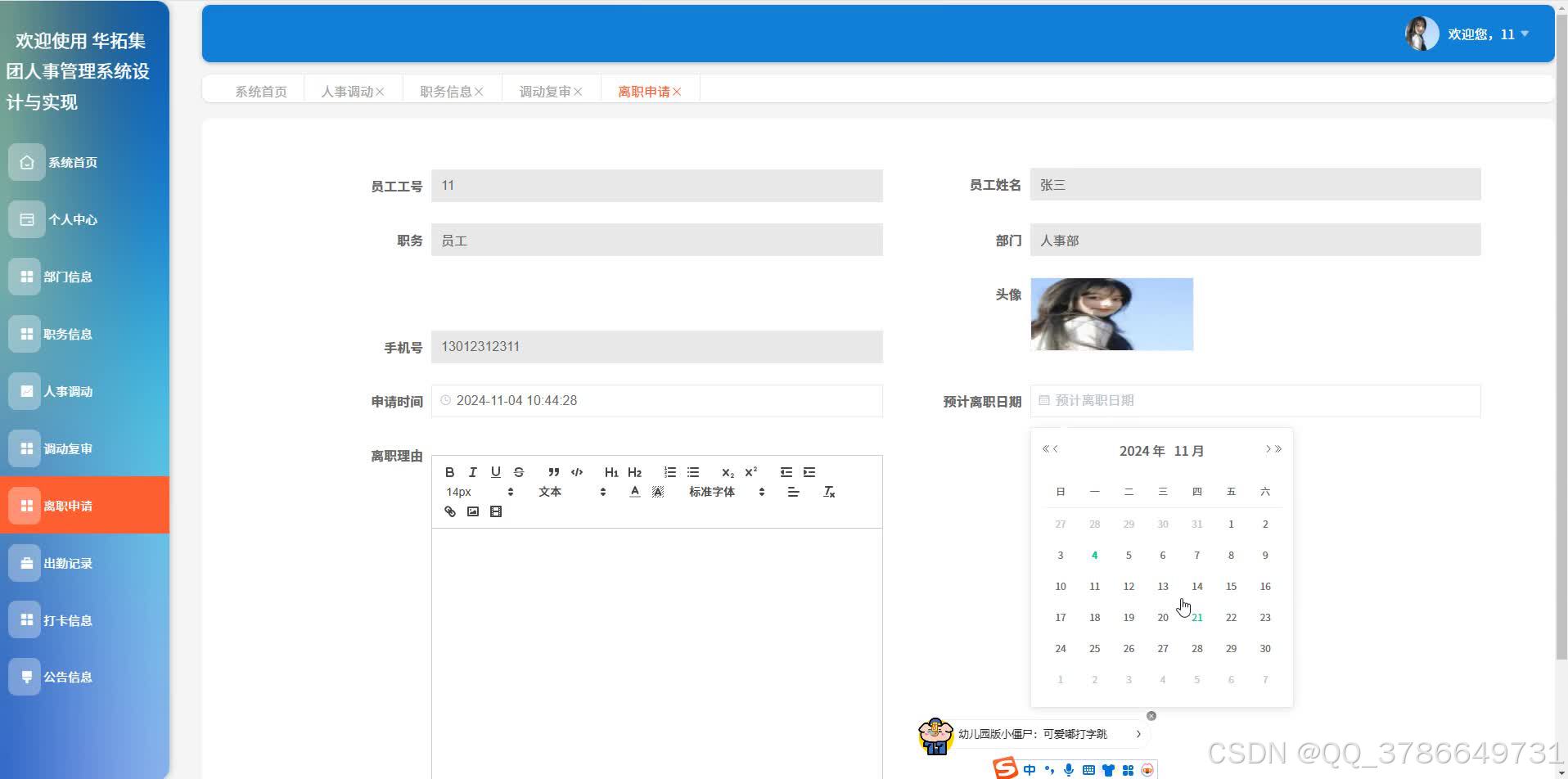Insert a hyperlink in the editor
The height and width of the screenshot is (779, 1568).
[x=450, y=511]
